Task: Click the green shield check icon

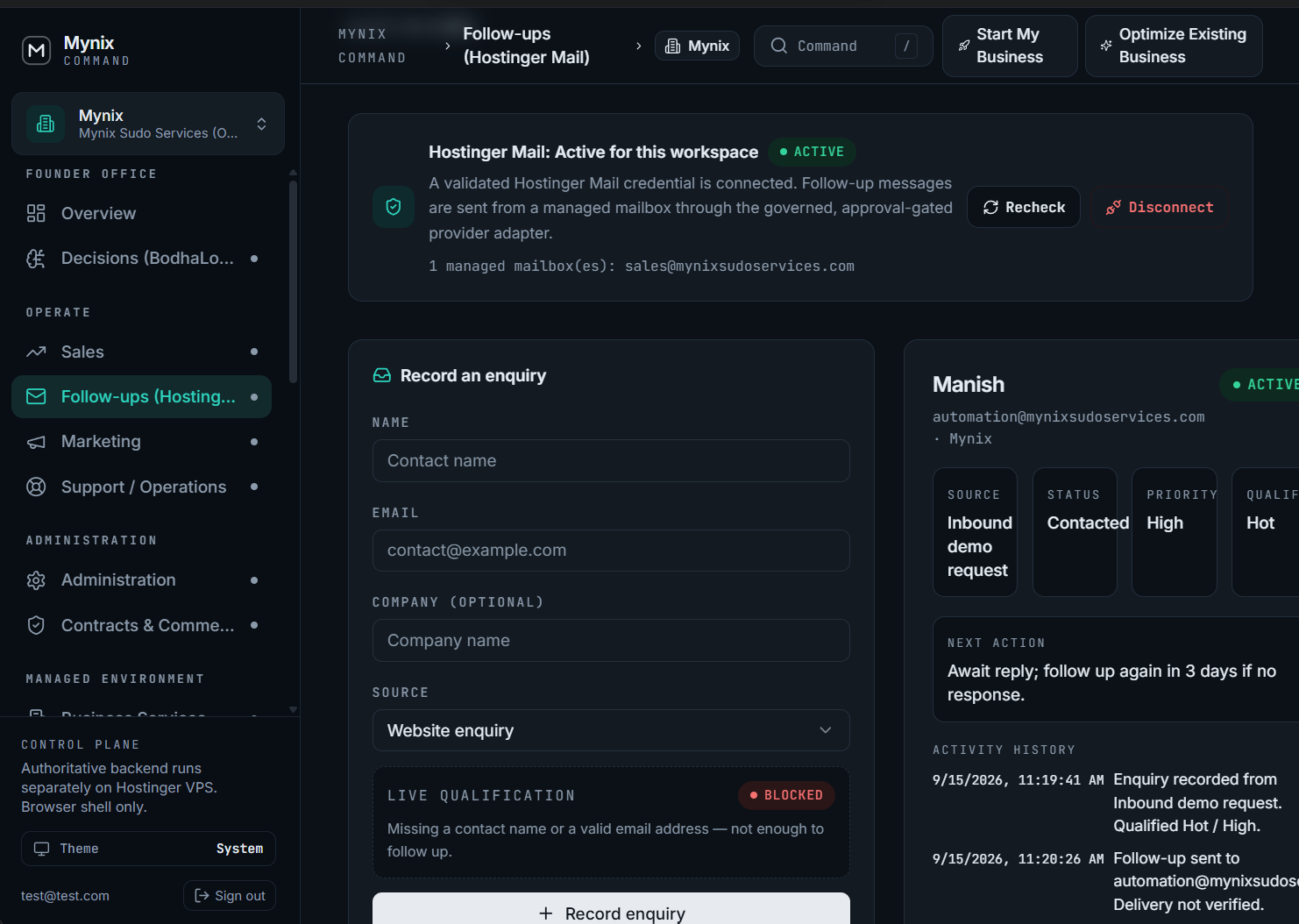Action: pos(394,207)
